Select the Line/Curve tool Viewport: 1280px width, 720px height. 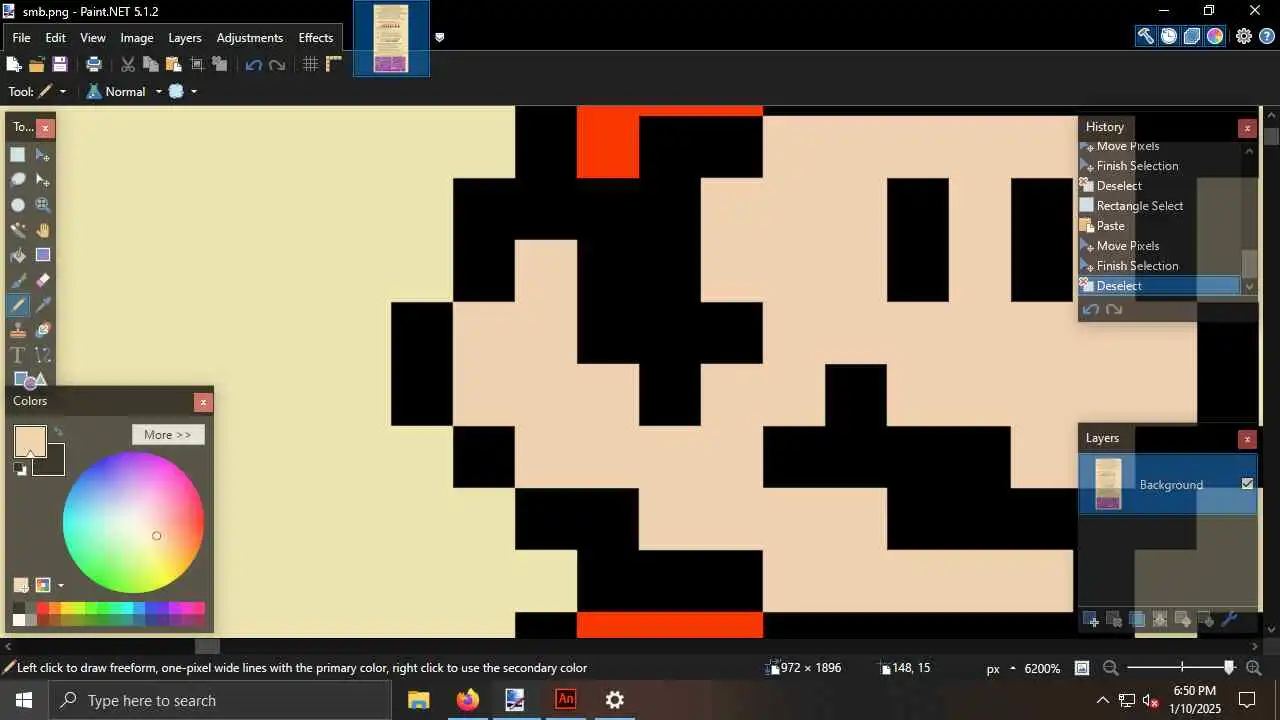(x=43, y=355)
